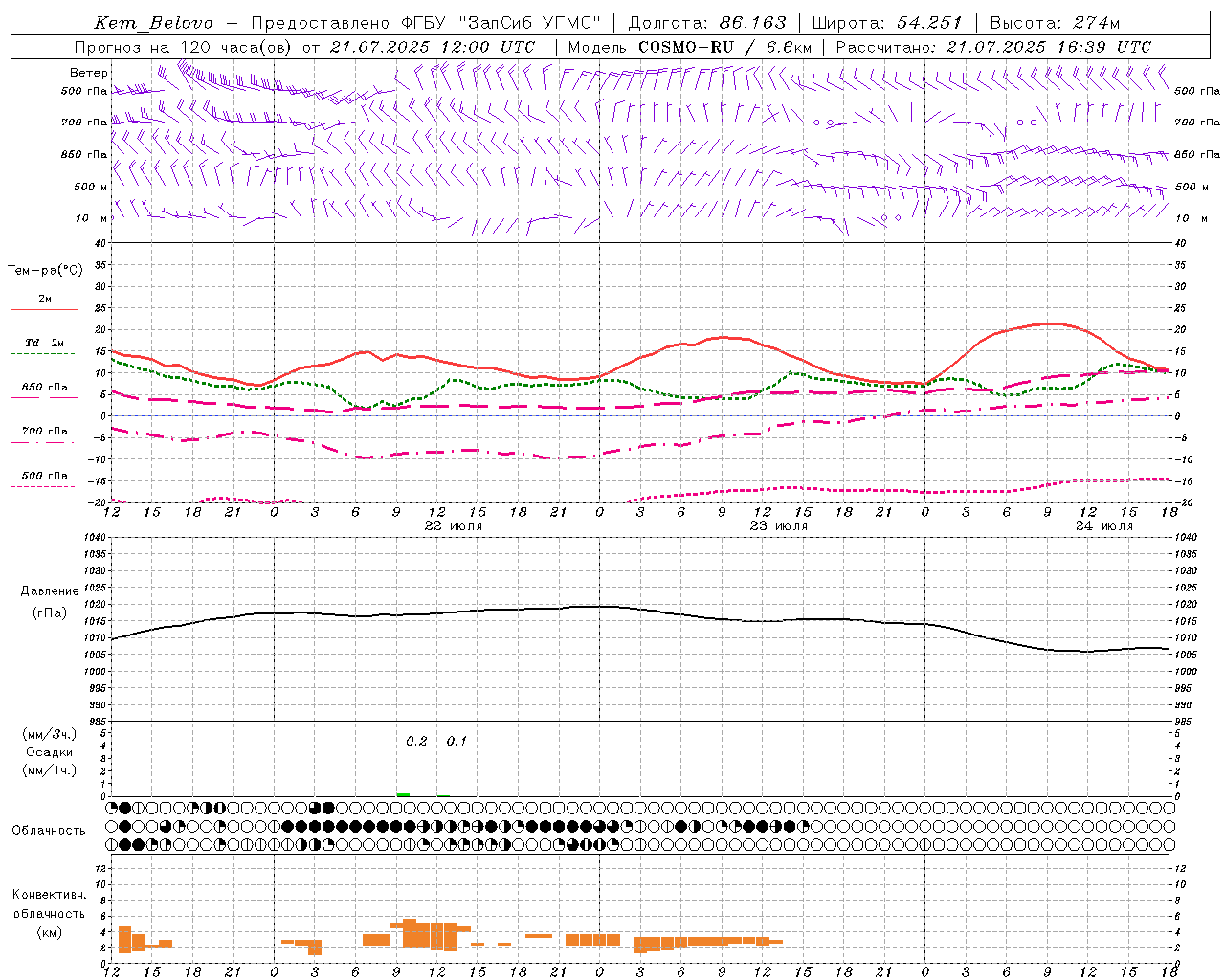The height and width of the screenshot is (980, 1225).
Task: Select the Рассчитано: 21.07.2025 16:39 UTC timestamp
Action: click(993, 47)
